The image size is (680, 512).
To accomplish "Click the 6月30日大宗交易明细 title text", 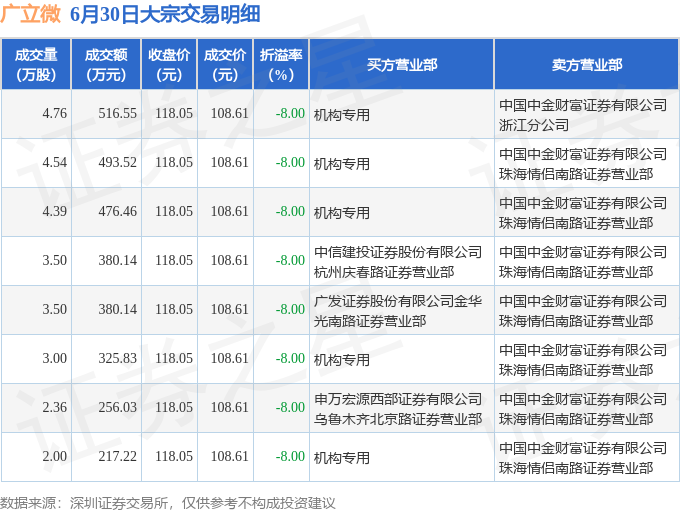I will click(x=165, y=14).
